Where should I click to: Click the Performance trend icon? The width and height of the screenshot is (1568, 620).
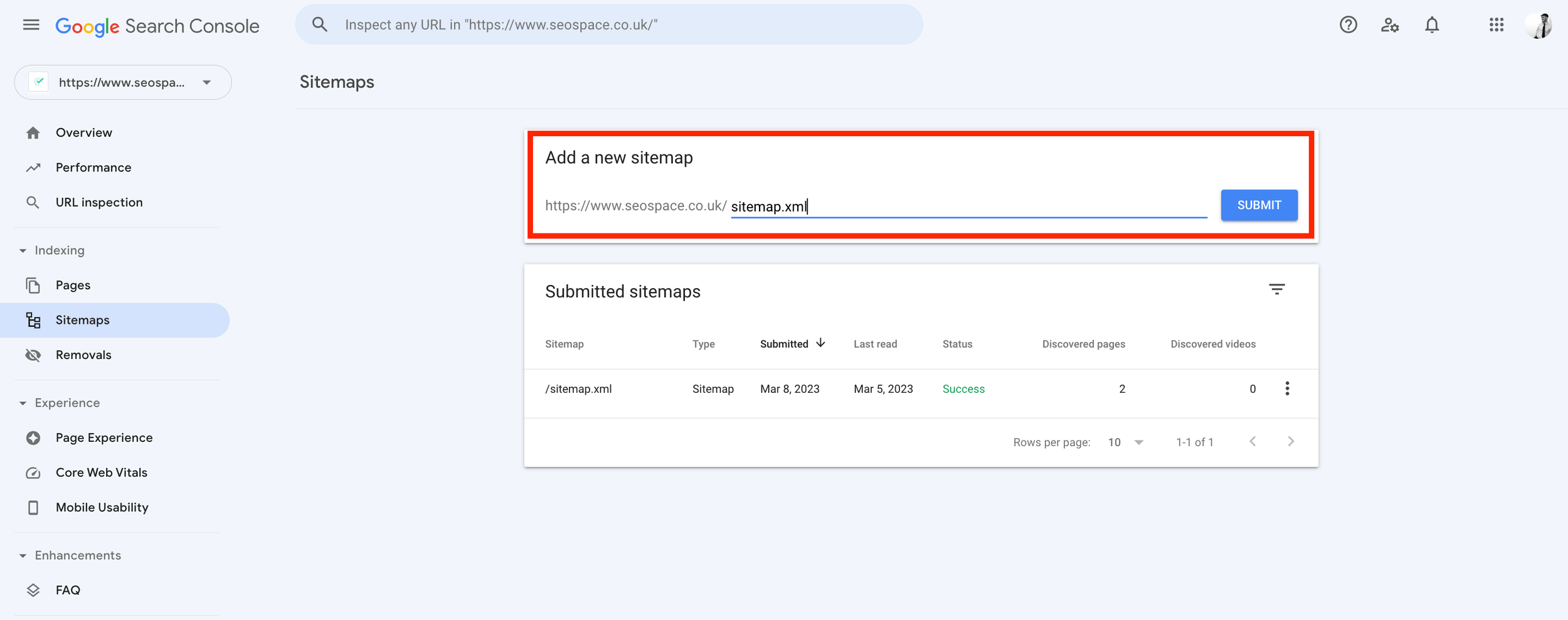pos(33,168)
